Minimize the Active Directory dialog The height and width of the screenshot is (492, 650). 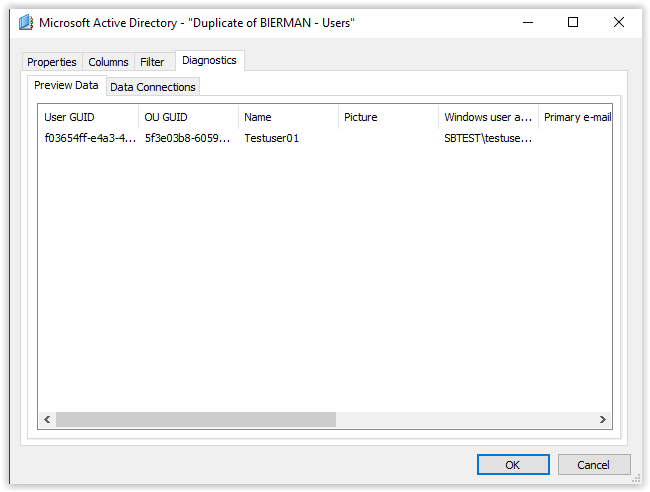528,22
